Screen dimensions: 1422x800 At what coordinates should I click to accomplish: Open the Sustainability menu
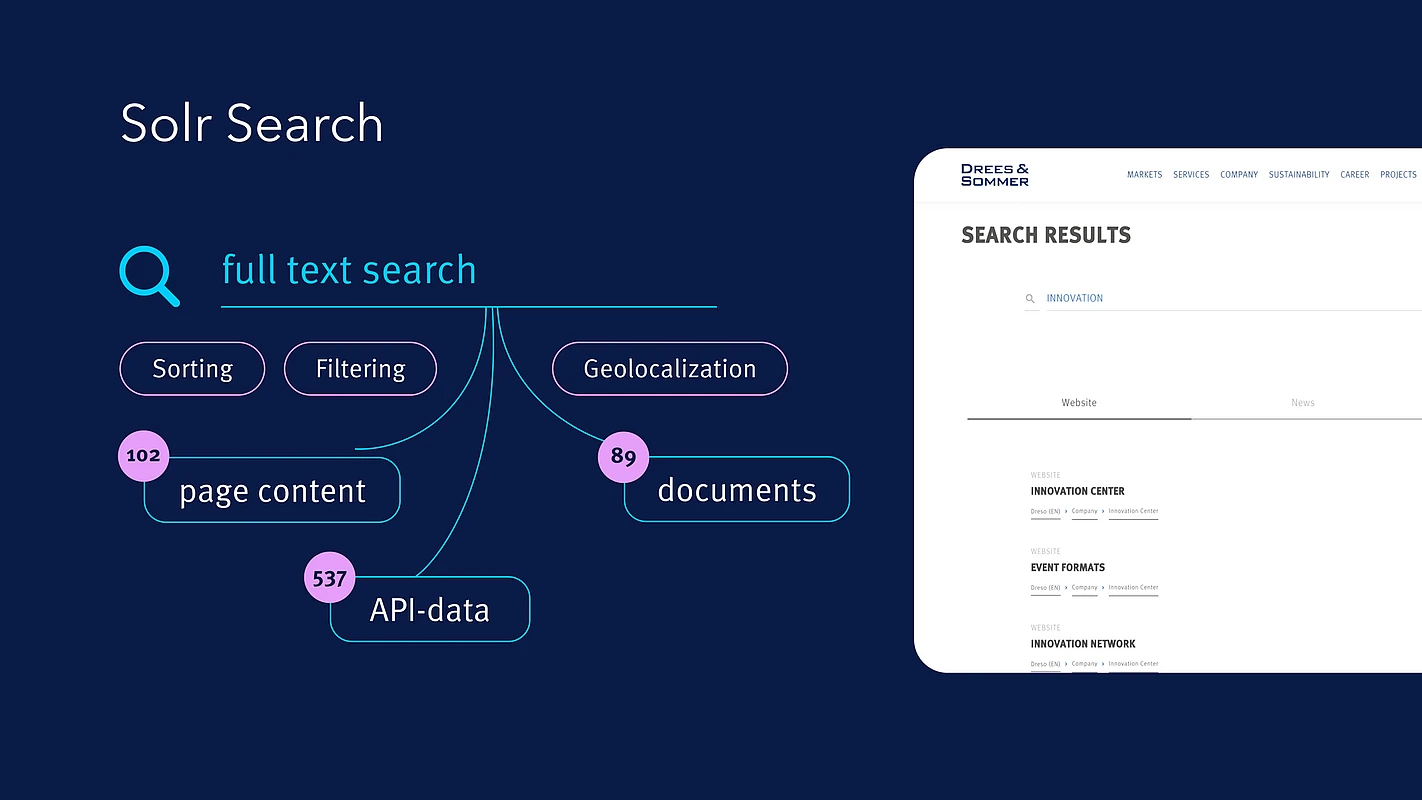[x=1298, y=174]
